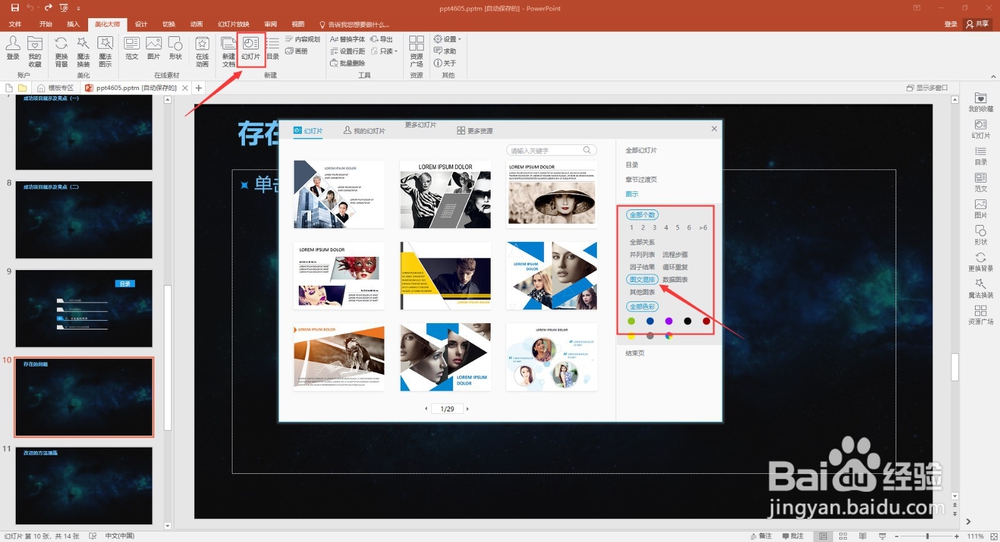Click 新建文档 in the ribbon
The image size is (1000, 542).
(x=228, y=51)
